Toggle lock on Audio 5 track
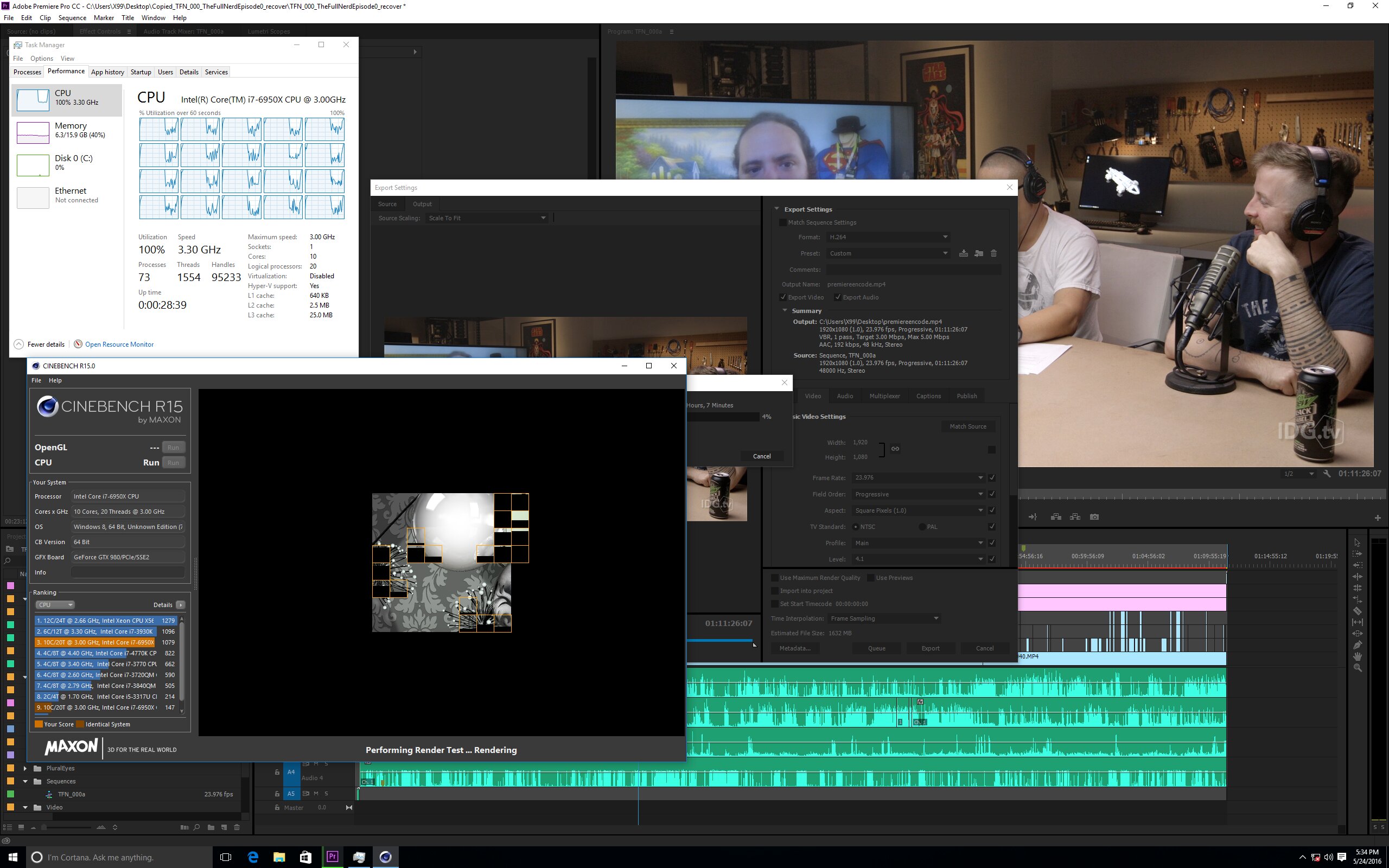 277,794
